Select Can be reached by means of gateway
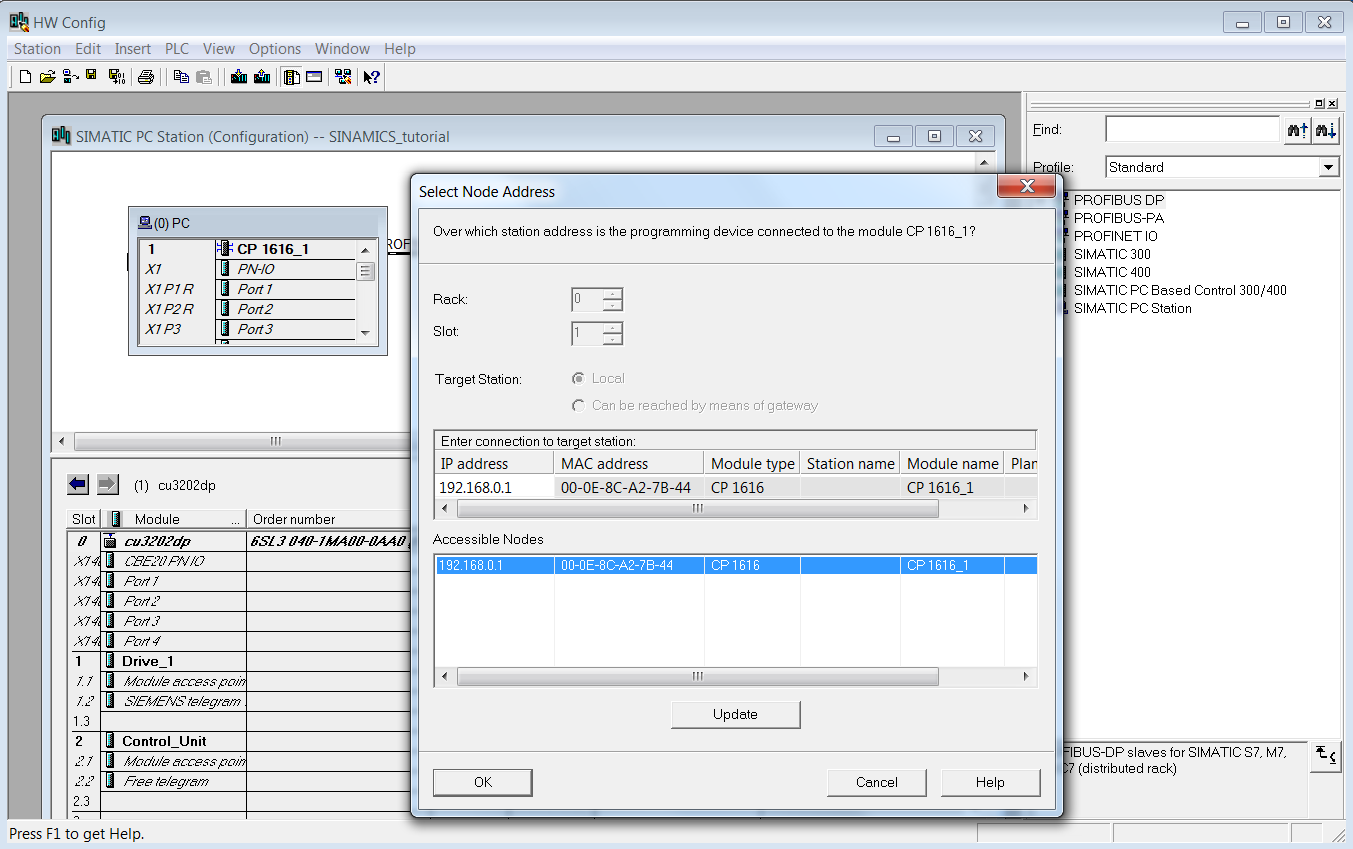 (578, 406)
